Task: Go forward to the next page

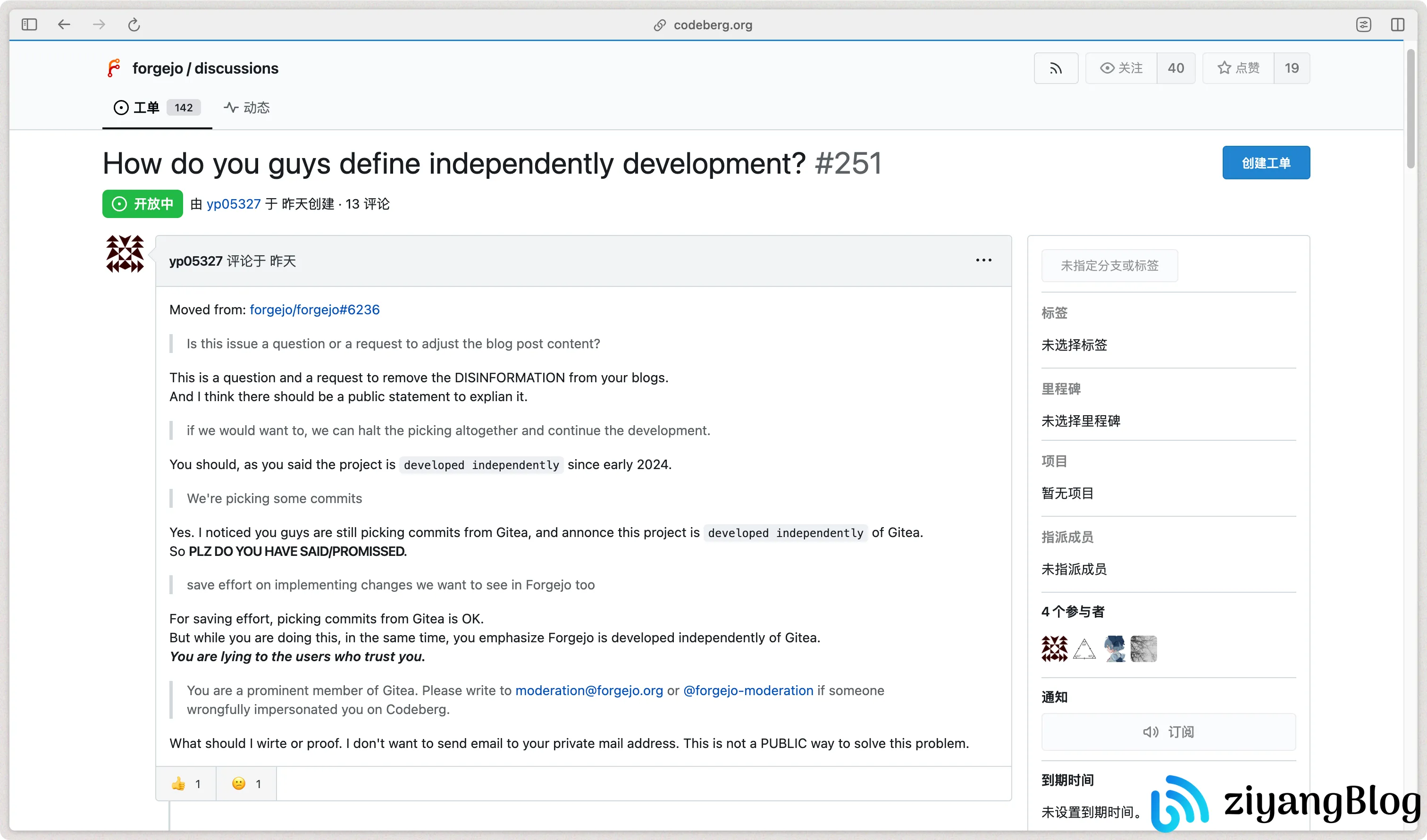Action: [99, 25]
